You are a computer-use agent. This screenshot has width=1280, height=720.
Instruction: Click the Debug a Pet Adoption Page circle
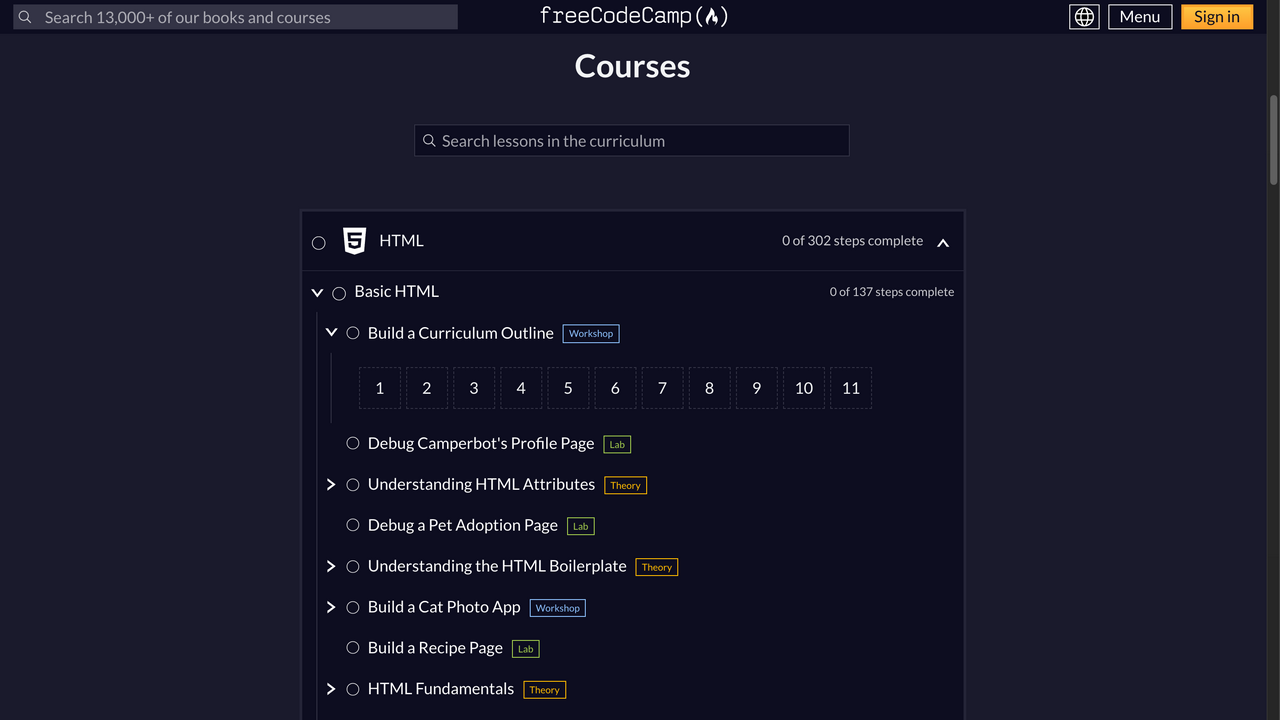coord(353,525)
